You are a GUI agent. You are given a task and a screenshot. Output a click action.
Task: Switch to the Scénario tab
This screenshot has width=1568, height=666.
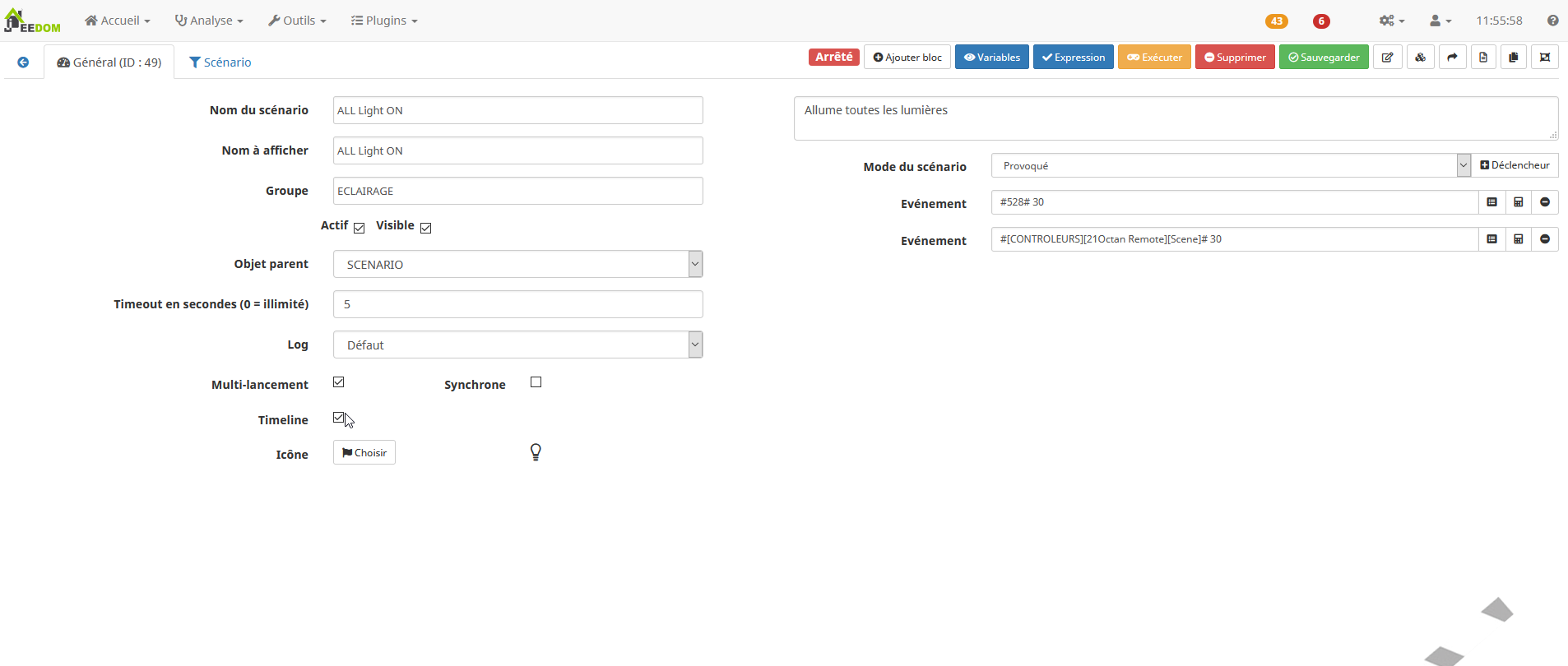tap(220, 62)
